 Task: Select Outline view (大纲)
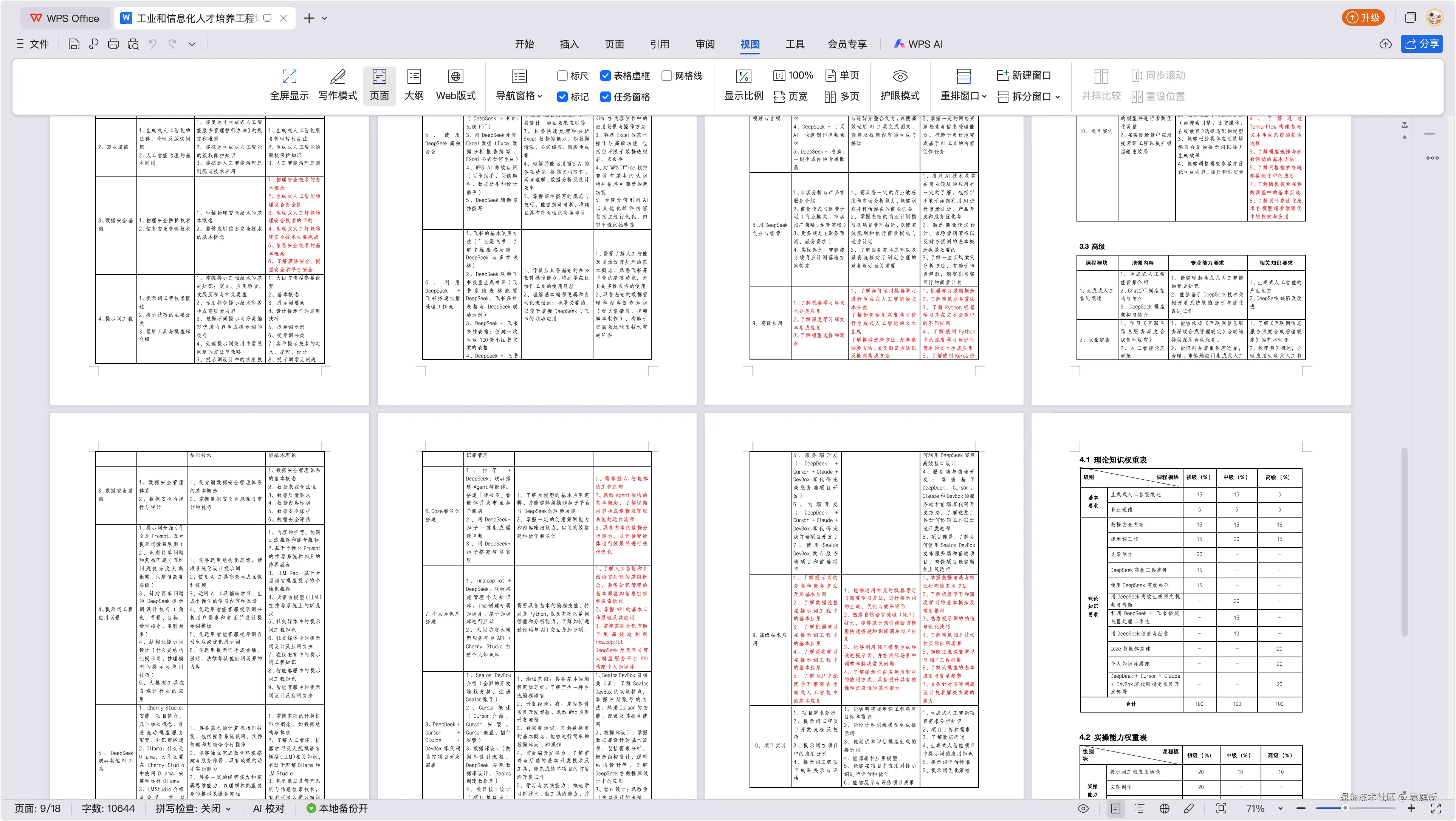pyautogui.click(x=414, y=85)
